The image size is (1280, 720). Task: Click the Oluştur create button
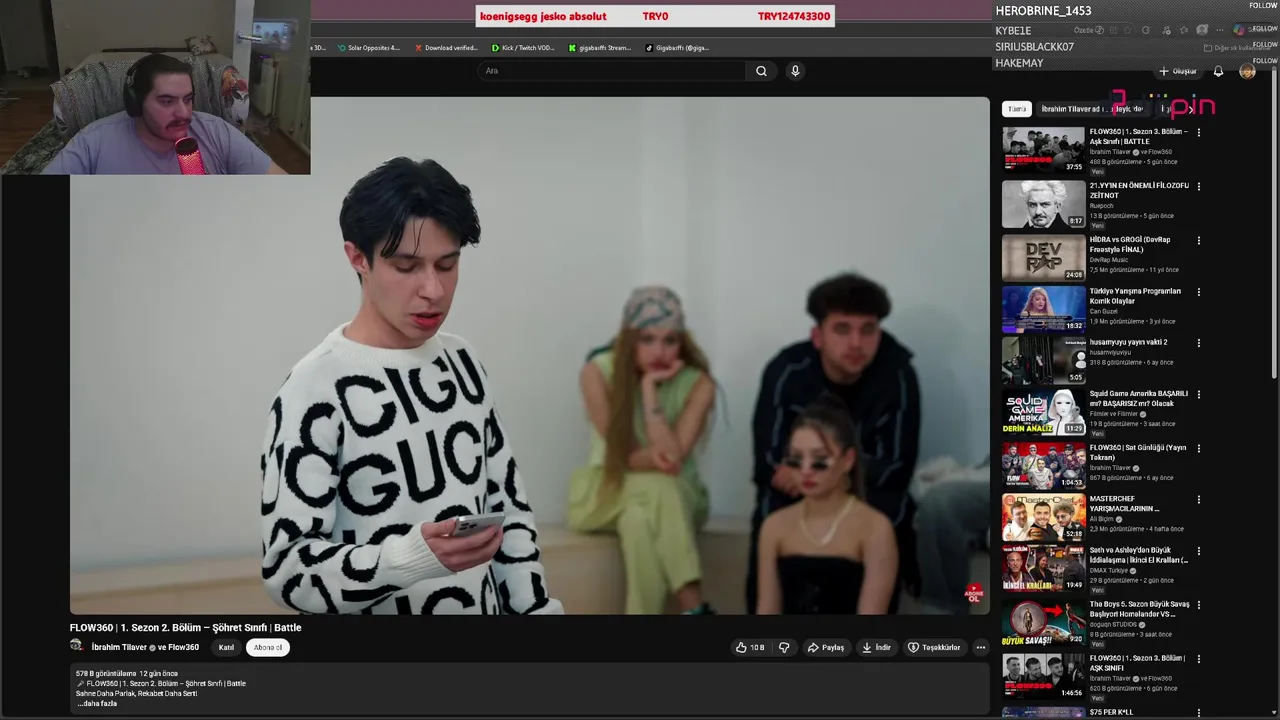[1178, 71]
